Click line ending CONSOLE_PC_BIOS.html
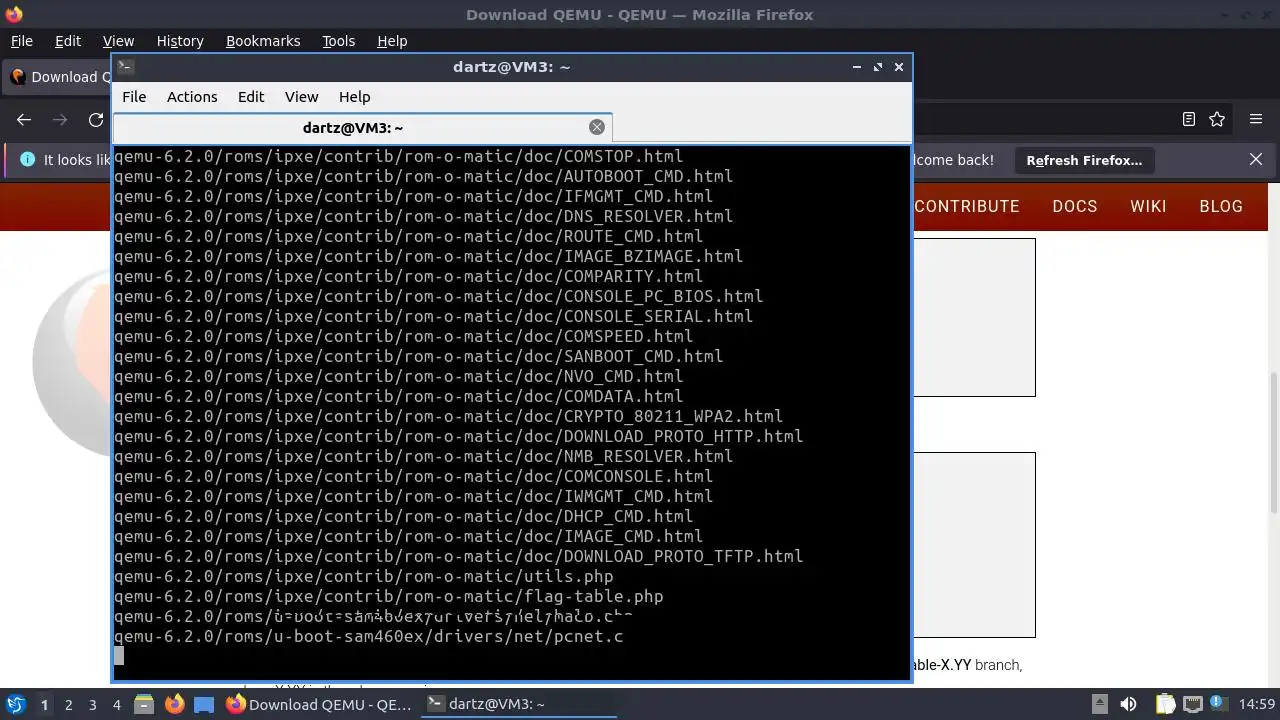Screen dimensions: 1280x720 click(x=438, y=296)
